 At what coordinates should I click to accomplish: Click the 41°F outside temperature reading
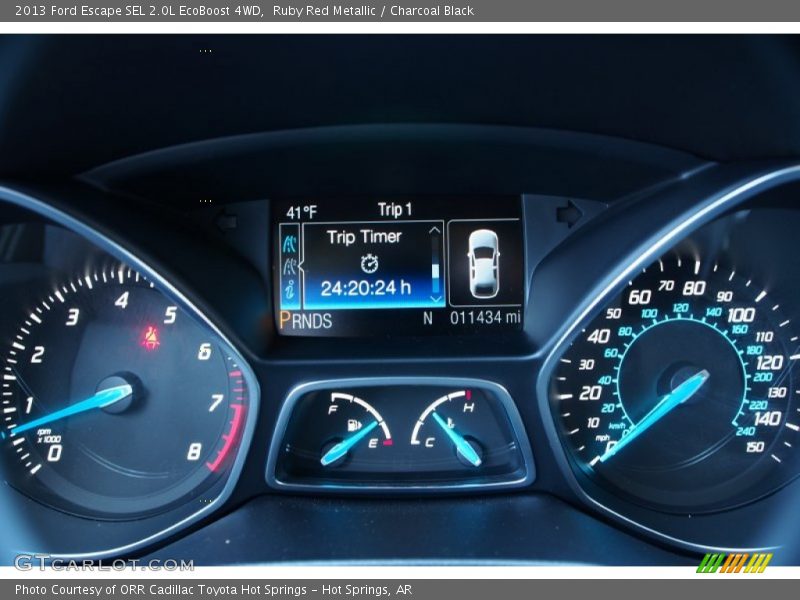(301, 212)
